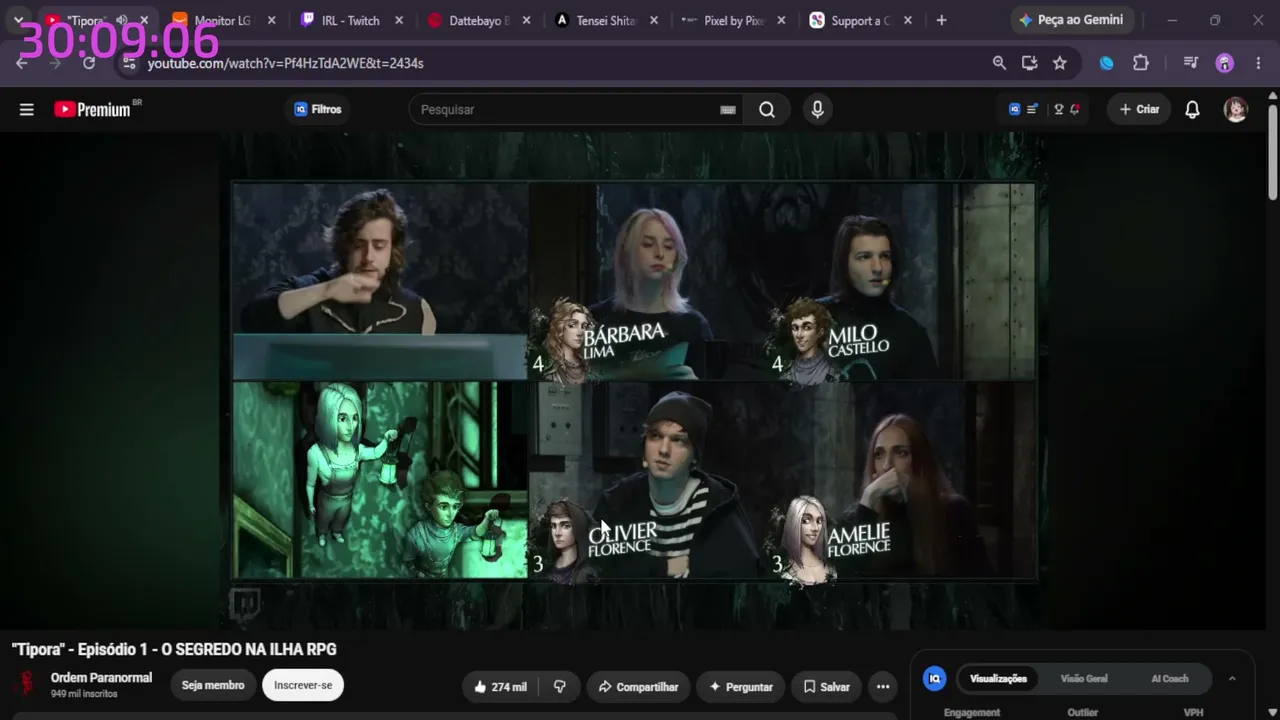1280x720 pixels.
Task: Close the Dattebayo tab
Action: pyautogui.click(x=527, y=20)
